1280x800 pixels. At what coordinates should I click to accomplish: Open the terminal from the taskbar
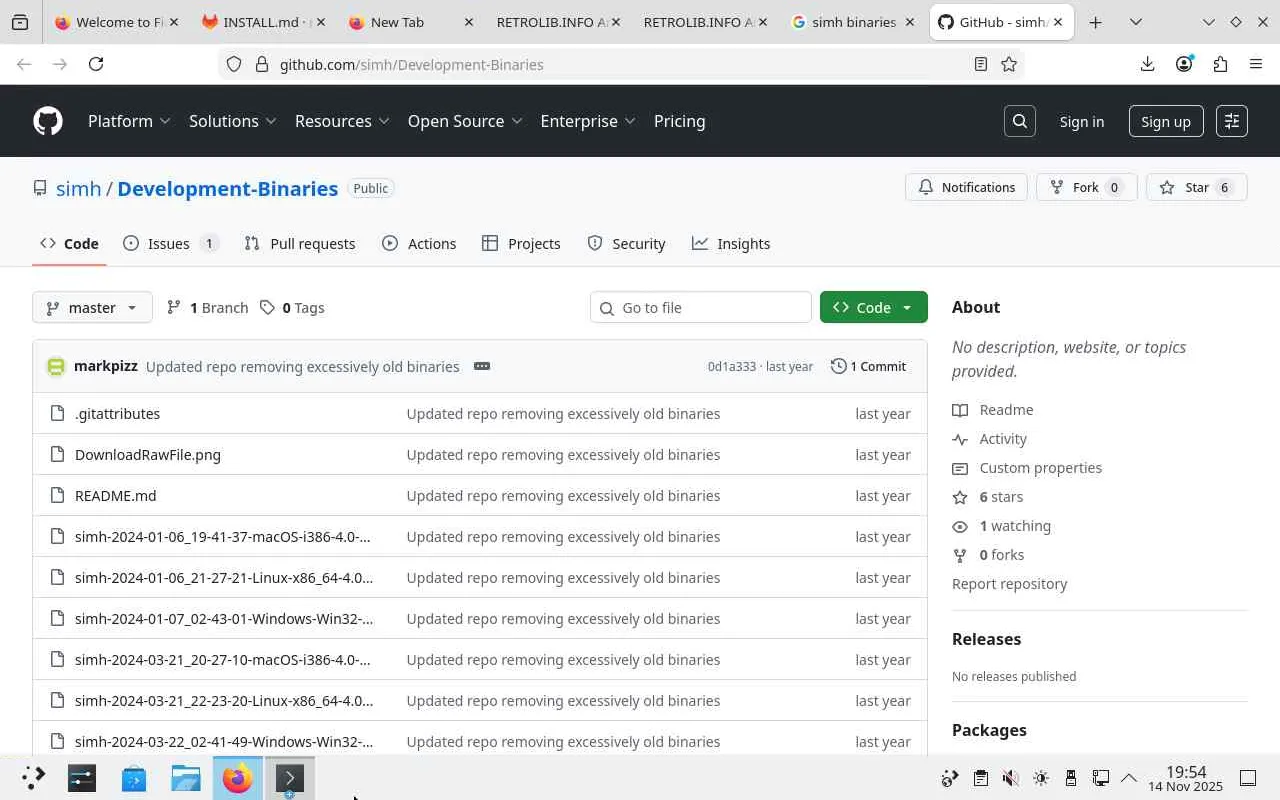[x=290, y=778]
